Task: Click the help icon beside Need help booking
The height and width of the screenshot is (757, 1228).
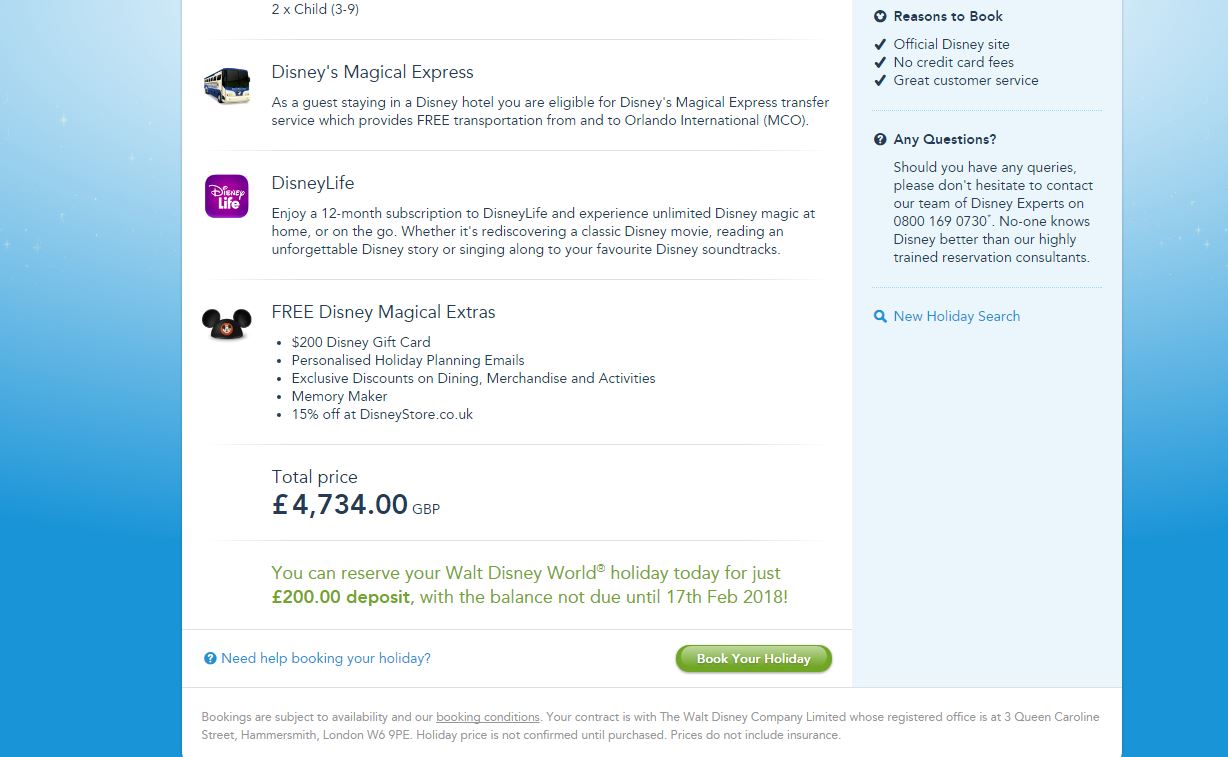Action: tap(210, 659)
